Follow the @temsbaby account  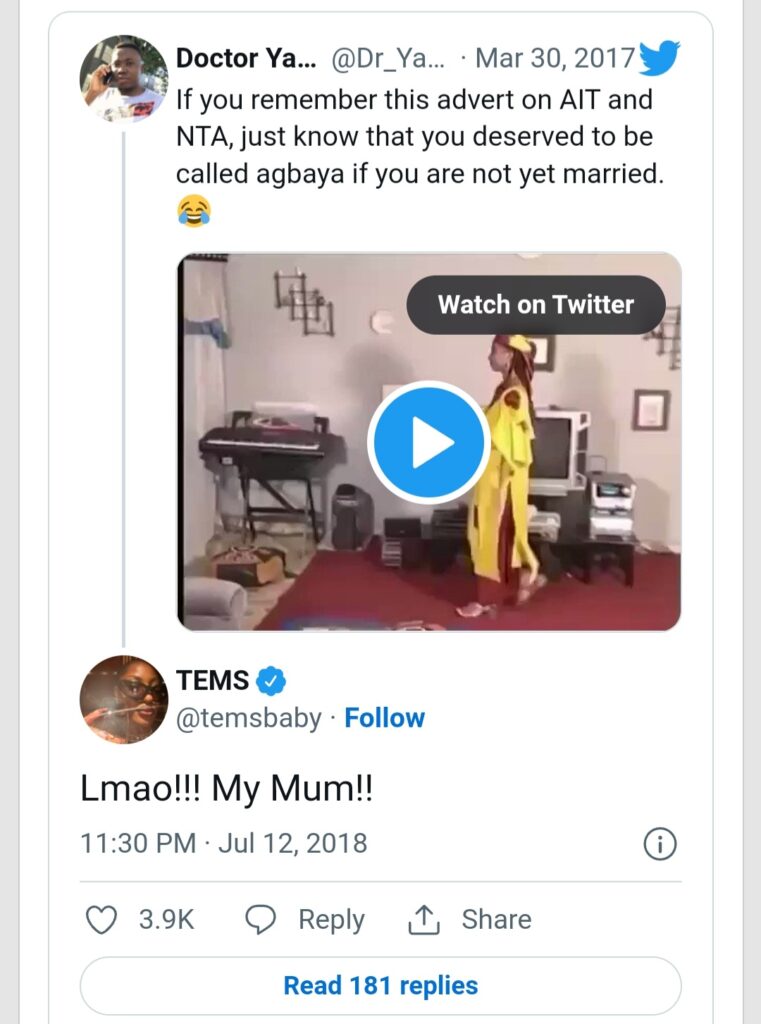point(384,718)
